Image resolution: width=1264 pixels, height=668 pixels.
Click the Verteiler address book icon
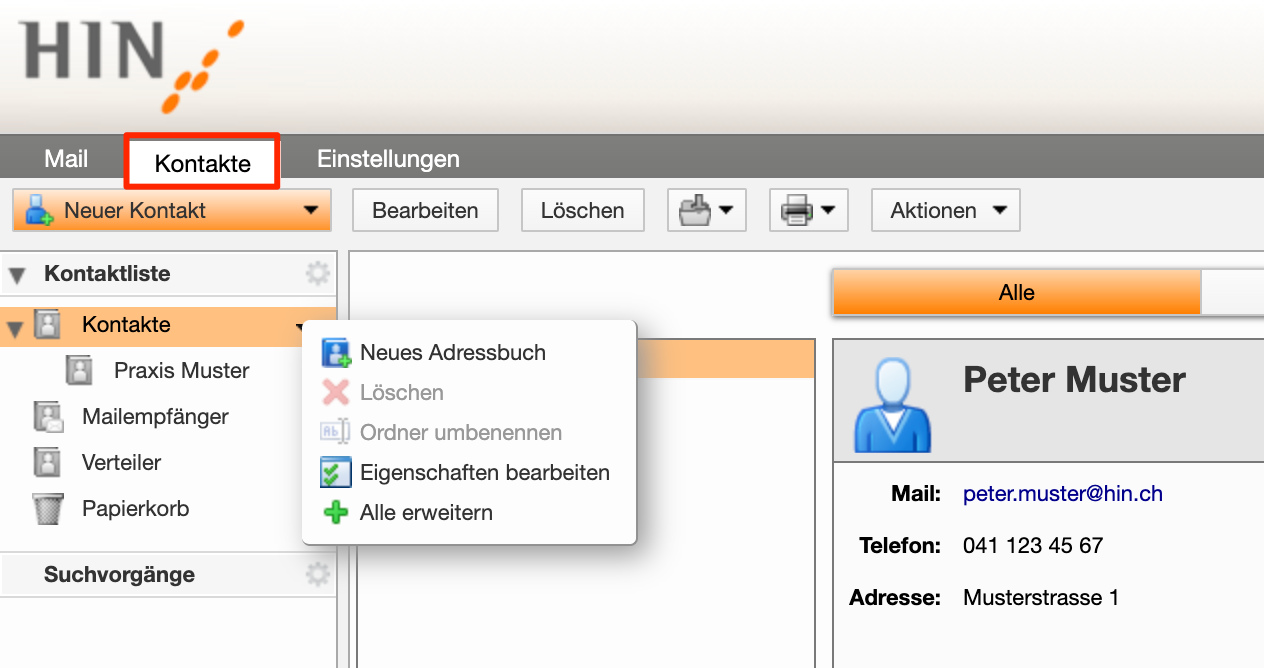47,463
